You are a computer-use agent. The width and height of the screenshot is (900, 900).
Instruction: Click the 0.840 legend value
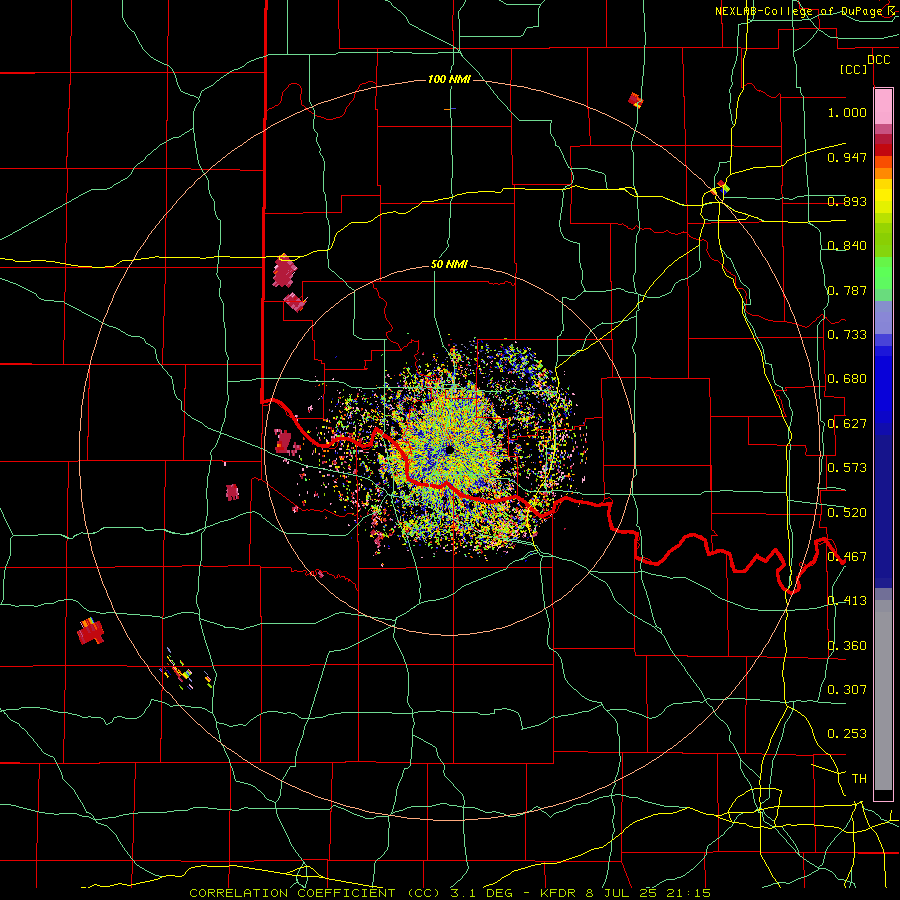[x=847, y=246]
